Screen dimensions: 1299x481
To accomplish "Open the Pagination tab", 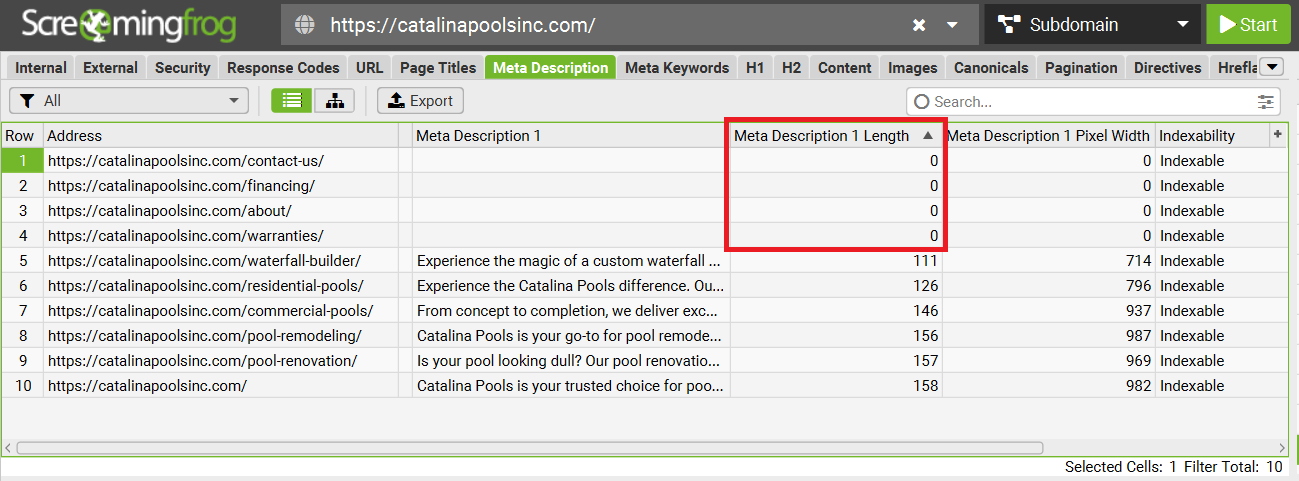I will point(1081,68).
